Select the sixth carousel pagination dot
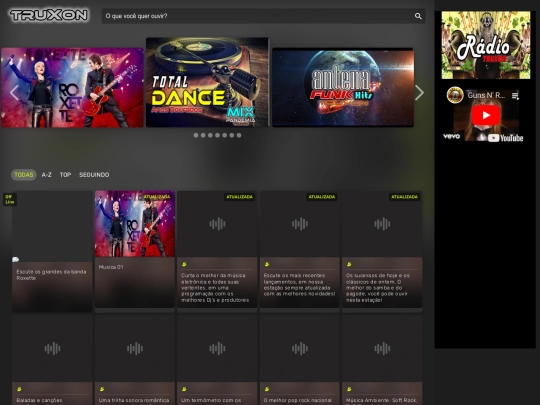 point(232,135)
